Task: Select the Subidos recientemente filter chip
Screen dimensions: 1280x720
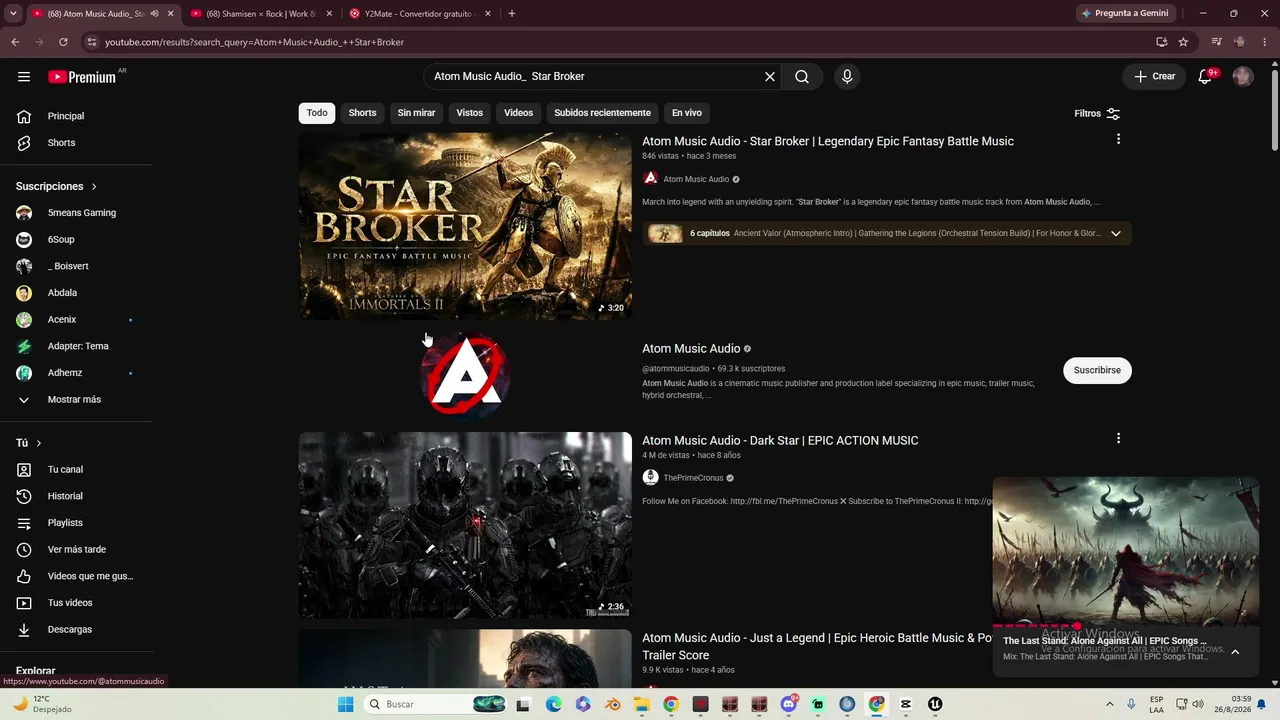Action: pyautogui.click(x=602, y=113)
